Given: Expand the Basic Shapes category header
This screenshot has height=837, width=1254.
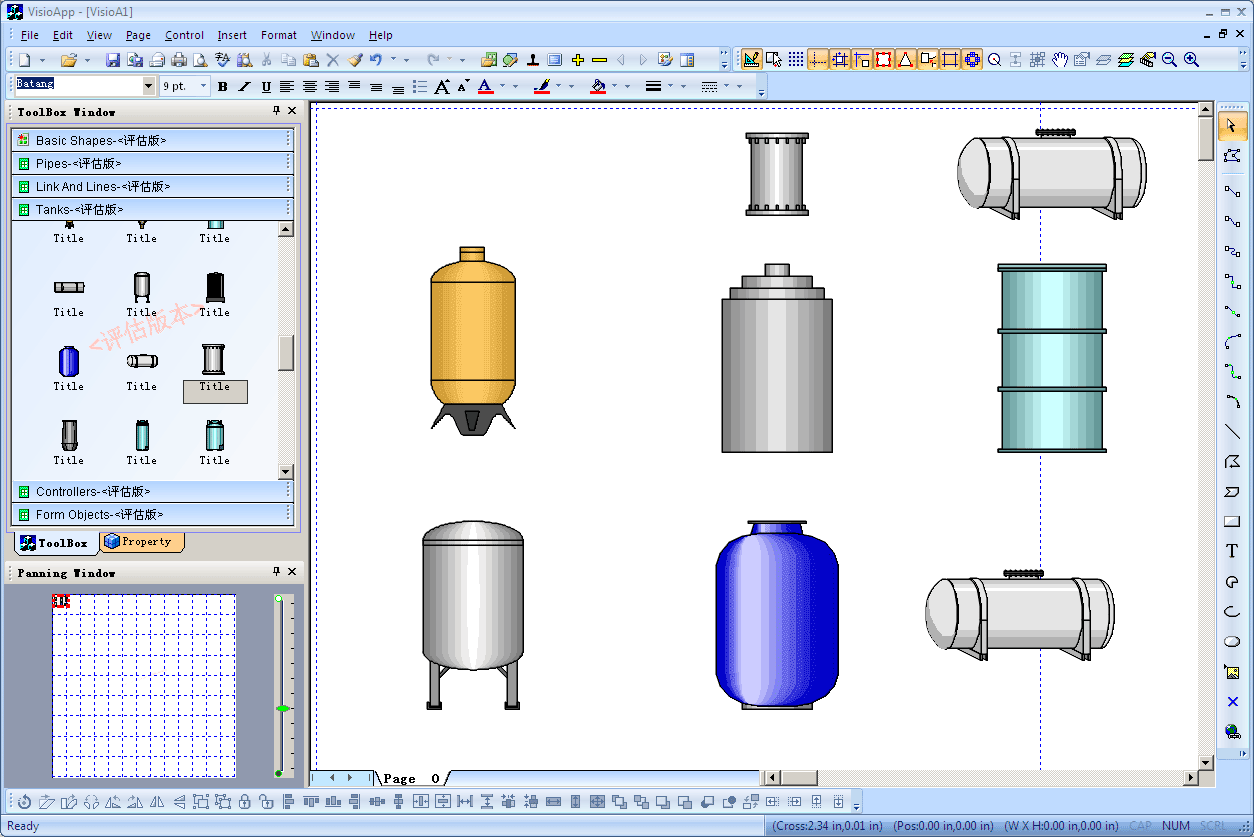Looking at the screenshot, I should click(101, 141).
